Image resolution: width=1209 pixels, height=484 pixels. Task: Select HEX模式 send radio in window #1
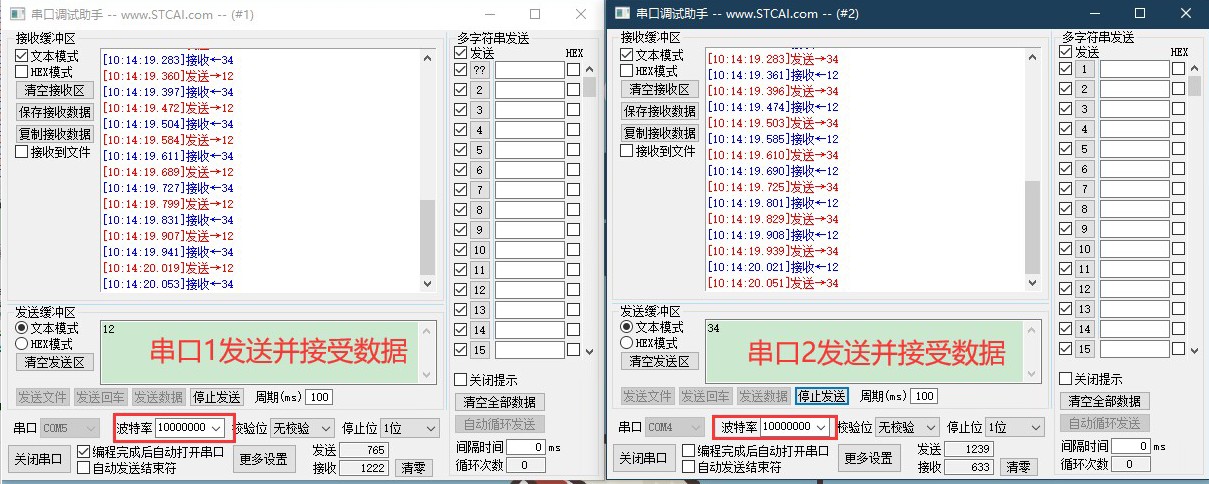(x=22, y=344)
